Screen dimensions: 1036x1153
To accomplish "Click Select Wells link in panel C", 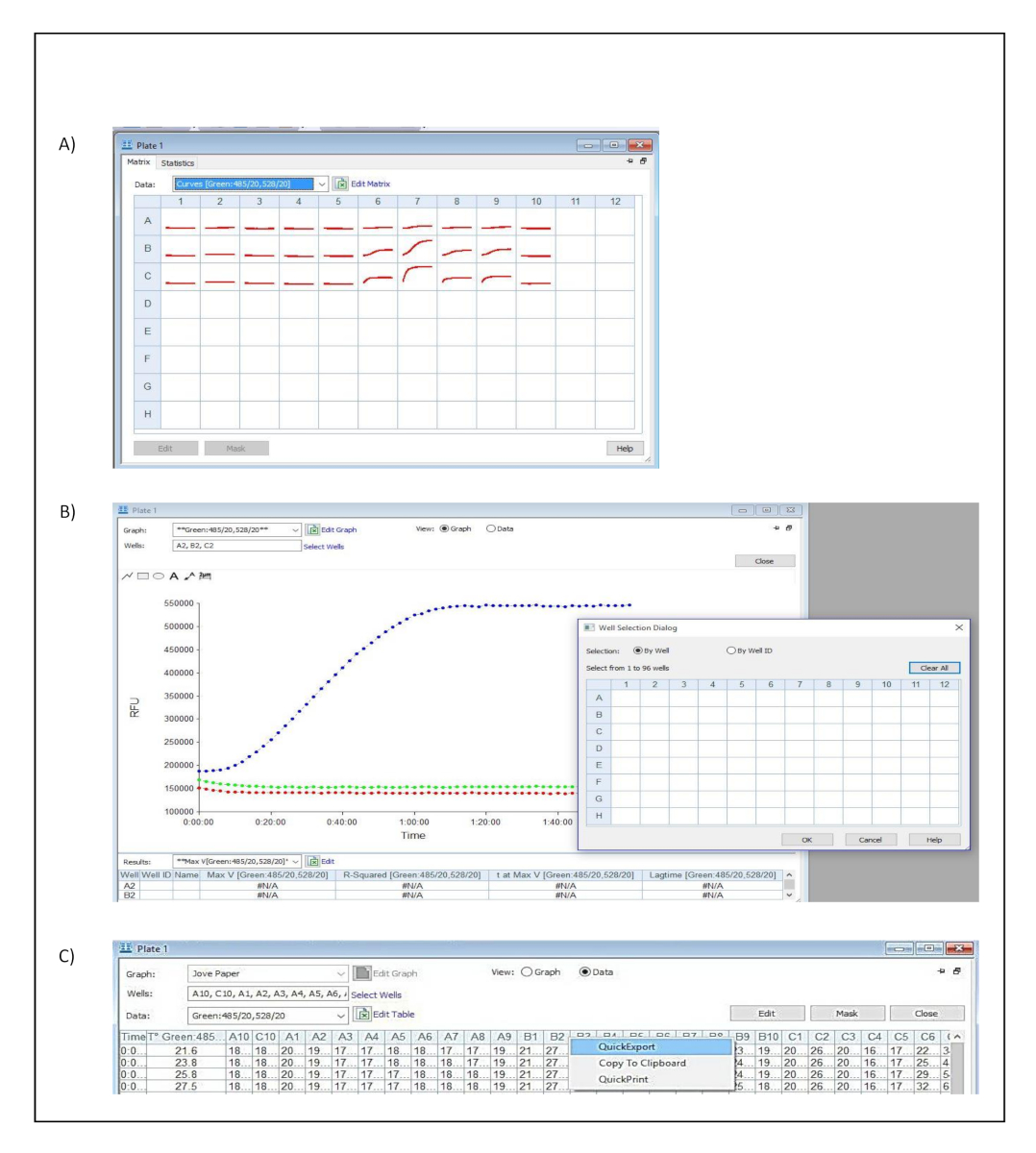I will coord(376,994).
